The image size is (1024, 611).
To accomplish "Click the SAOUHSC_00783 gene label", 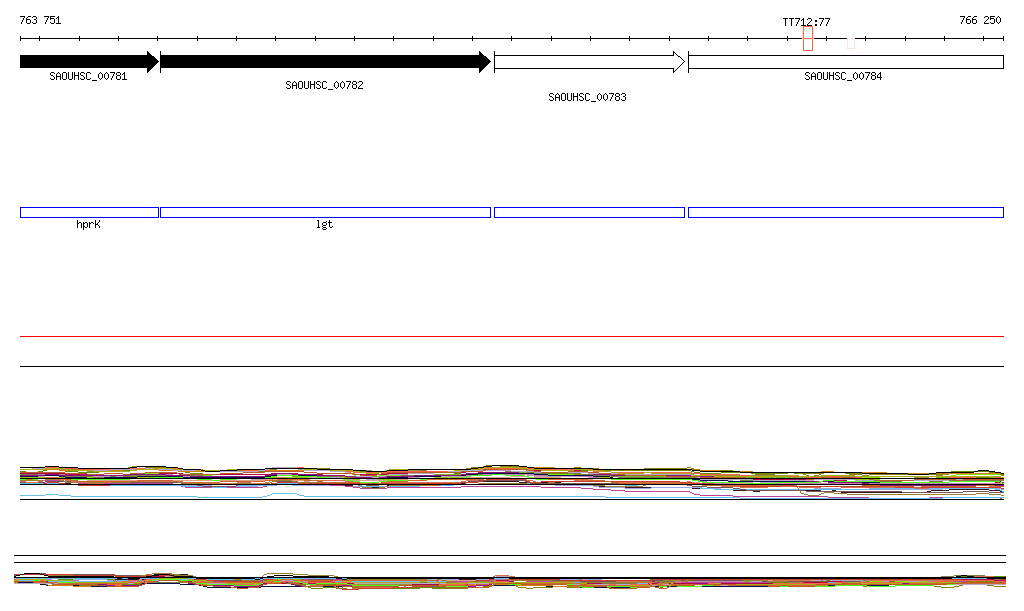I will click(x=587, y=98).
